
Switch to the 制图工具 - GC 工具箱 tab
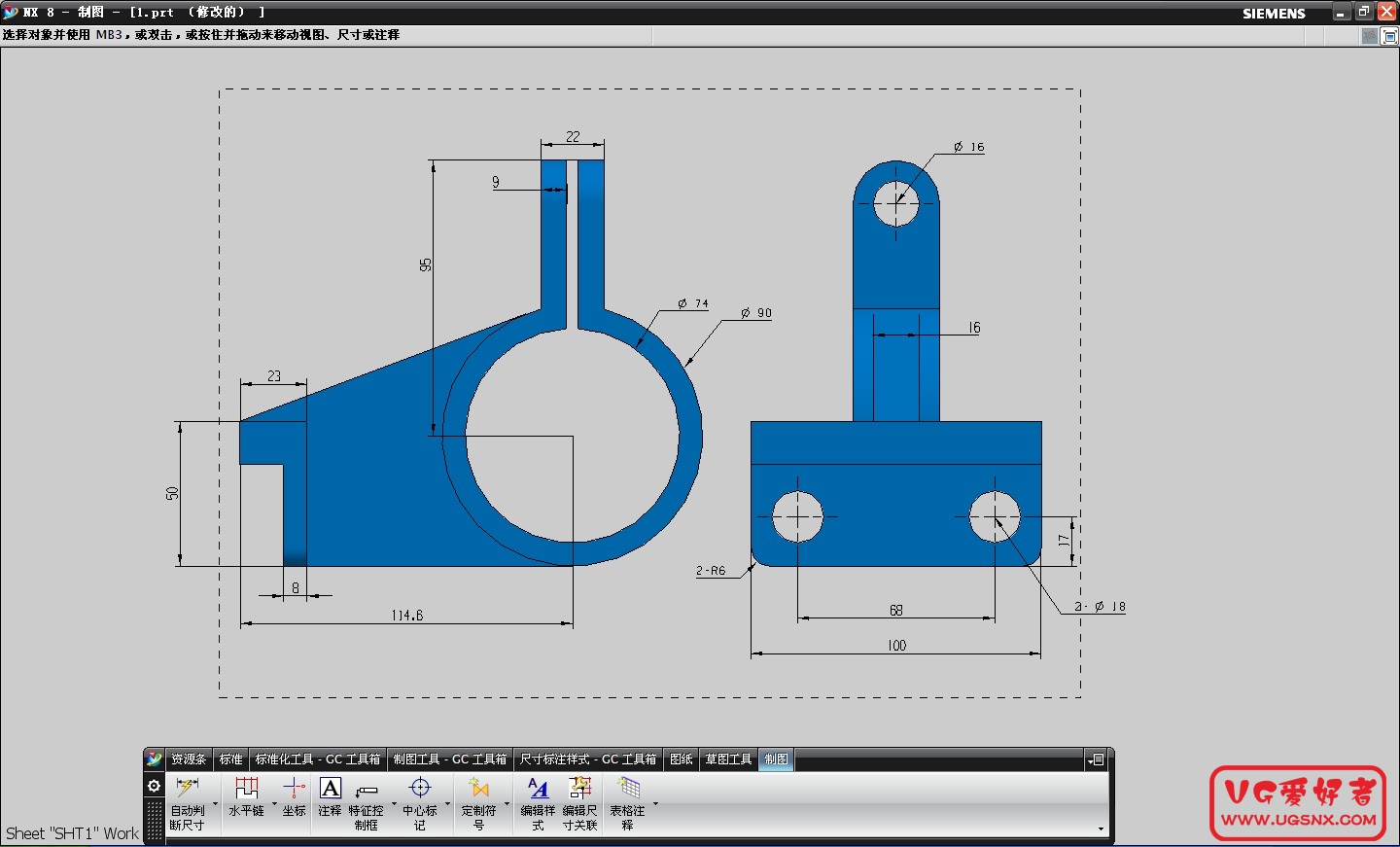pos(450,759)
